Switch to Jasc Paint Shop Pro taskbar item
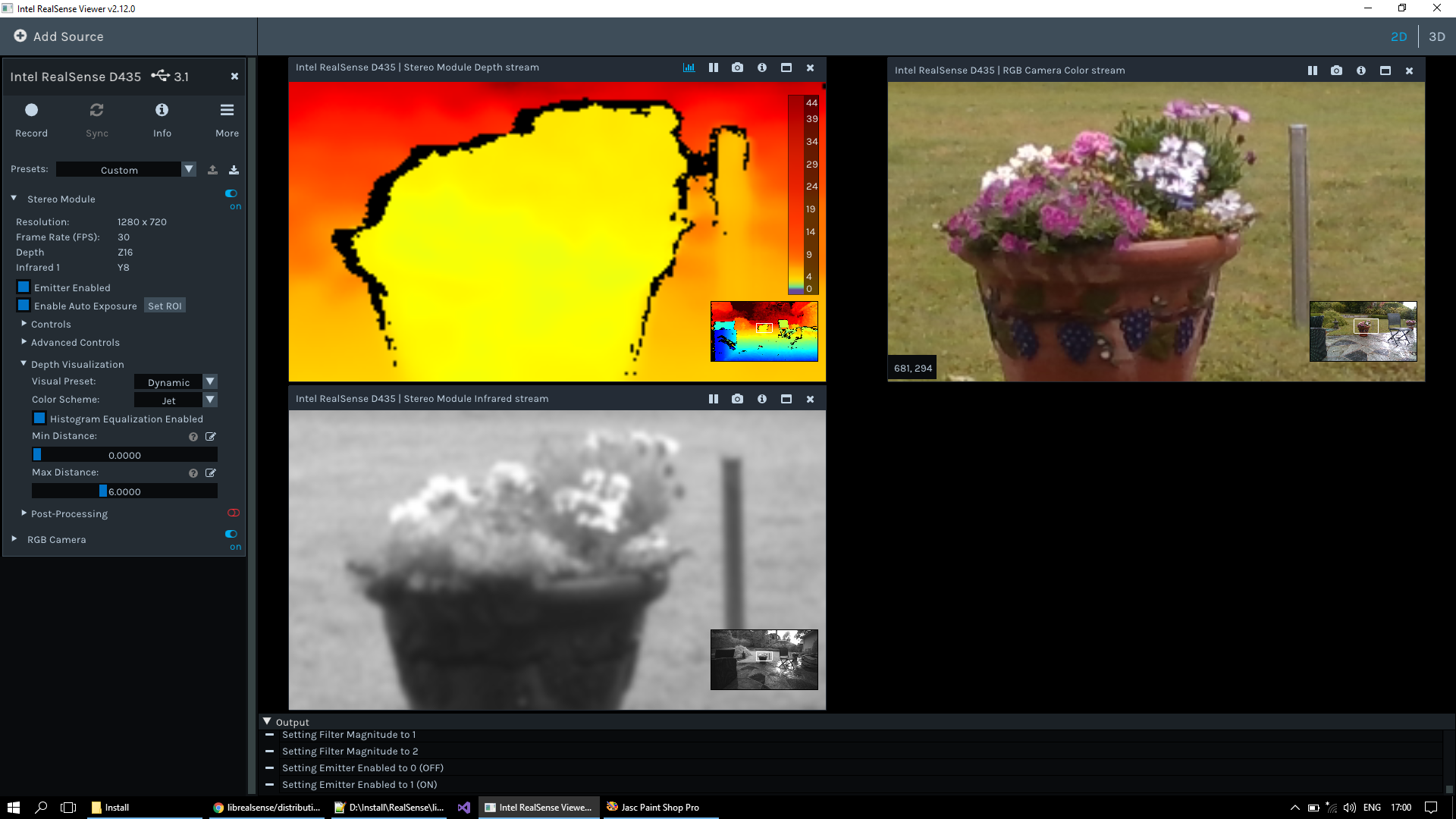 (x=661, y=808)
